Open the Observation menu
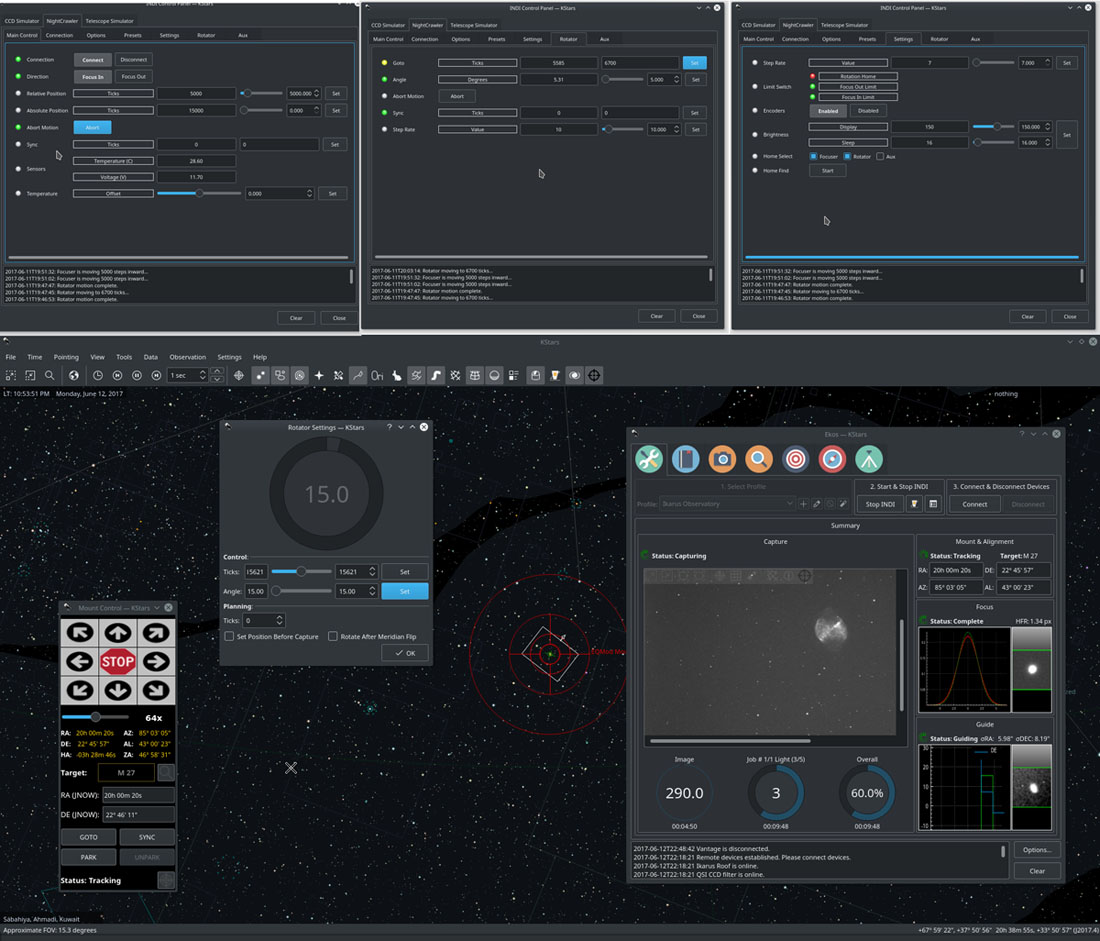The height and width of the screenshot is (941, 1100). (190, 356)
